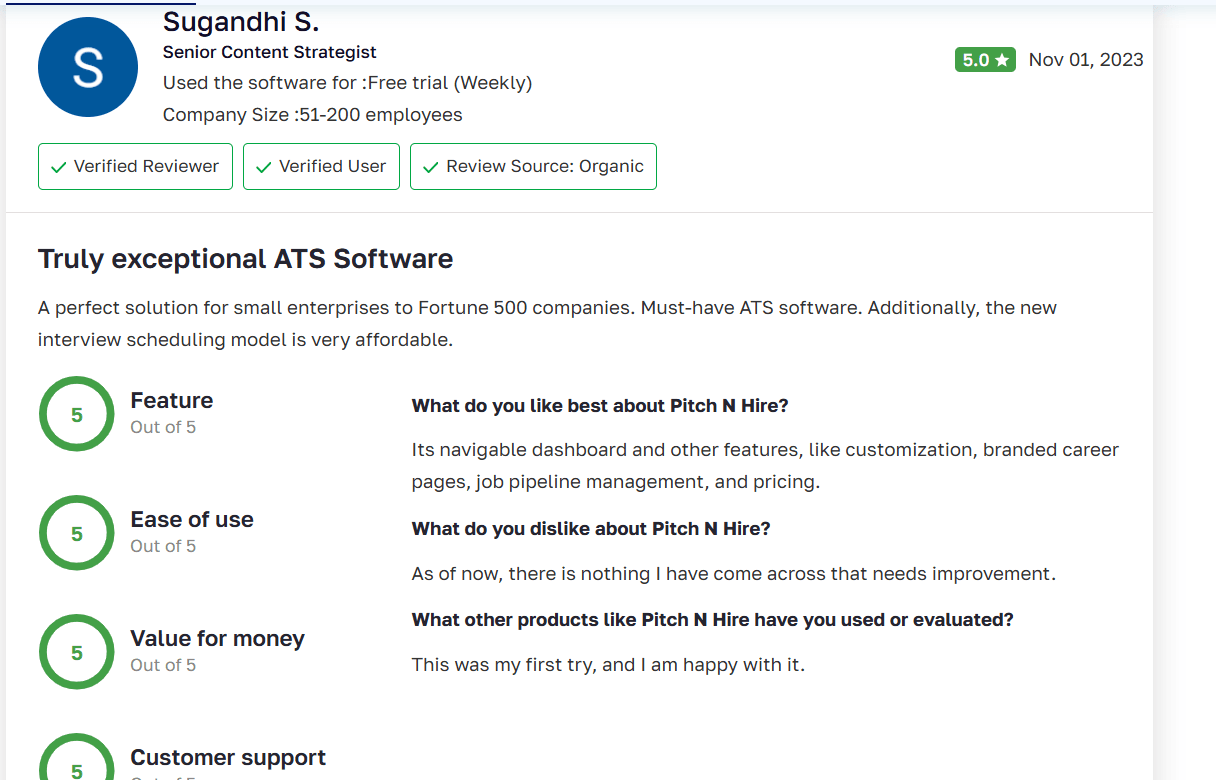
Task: Click the Ease of use score circle
Action: click(x=76, y=532)
